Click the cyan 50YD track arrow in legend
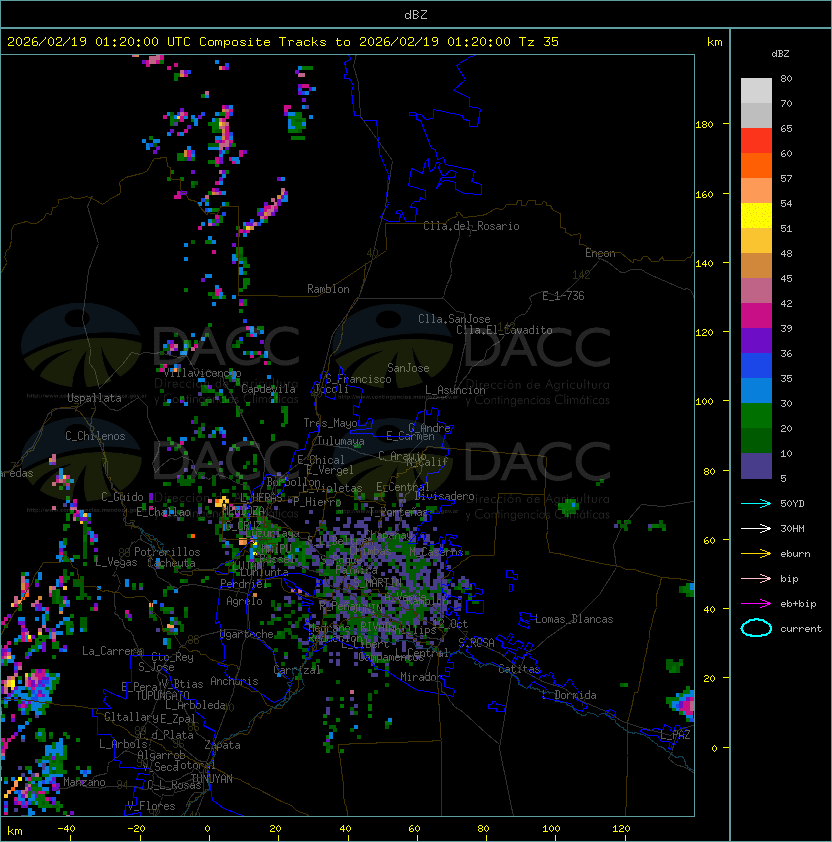This screenshot has height=842, width=832. pyautogui.click(x=756, y=503)
